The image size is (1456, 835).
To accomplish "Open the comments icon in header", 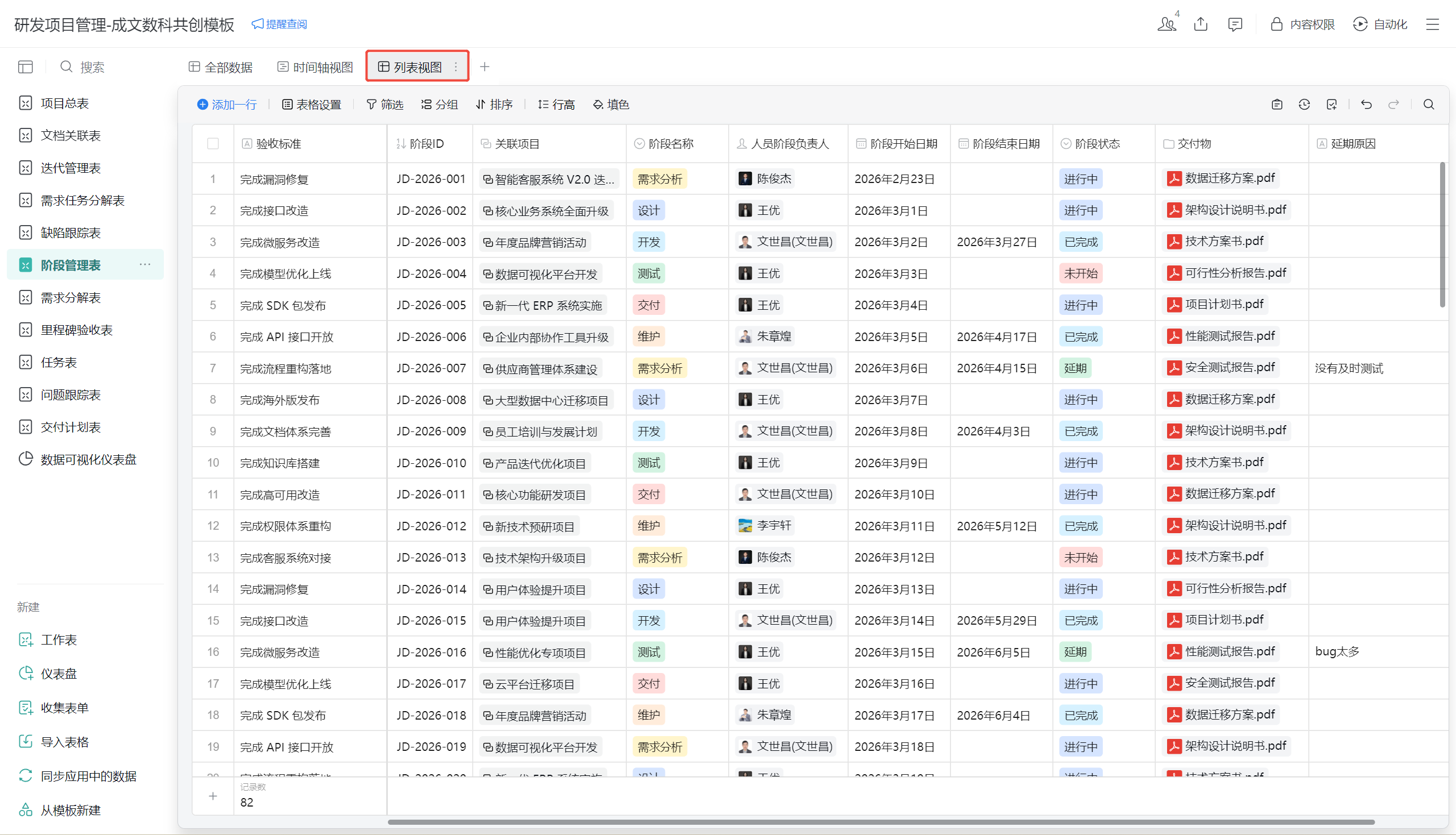I will [1235, 24].
